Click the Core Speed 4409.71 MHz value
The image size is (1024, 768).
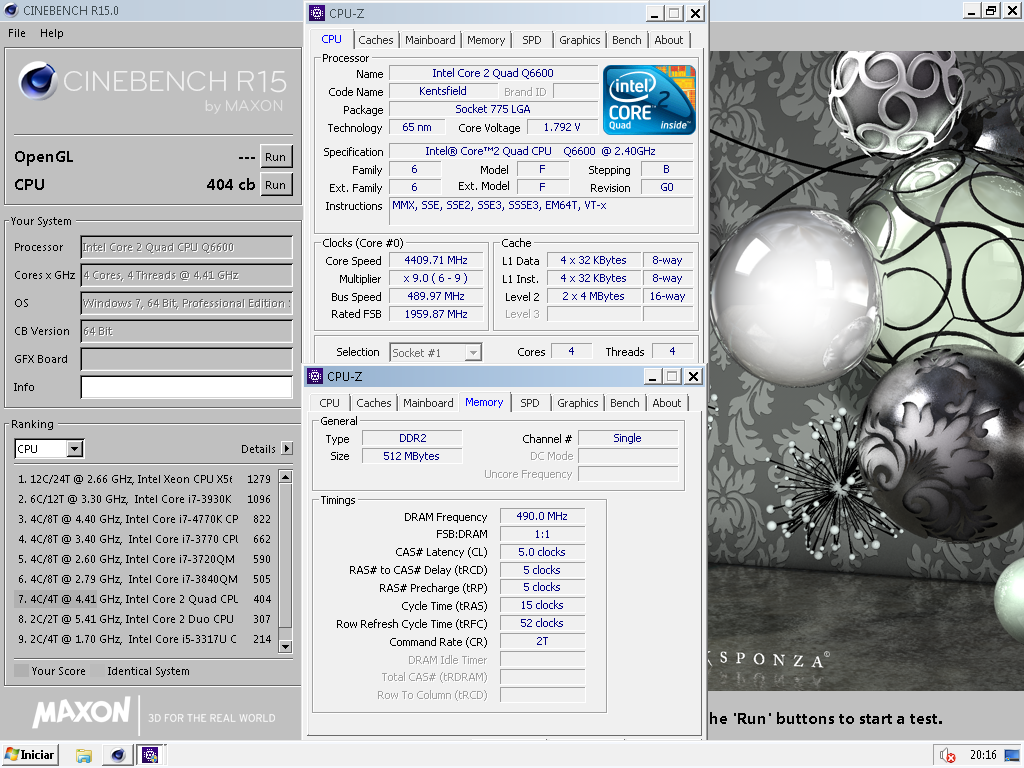[436, 261]
